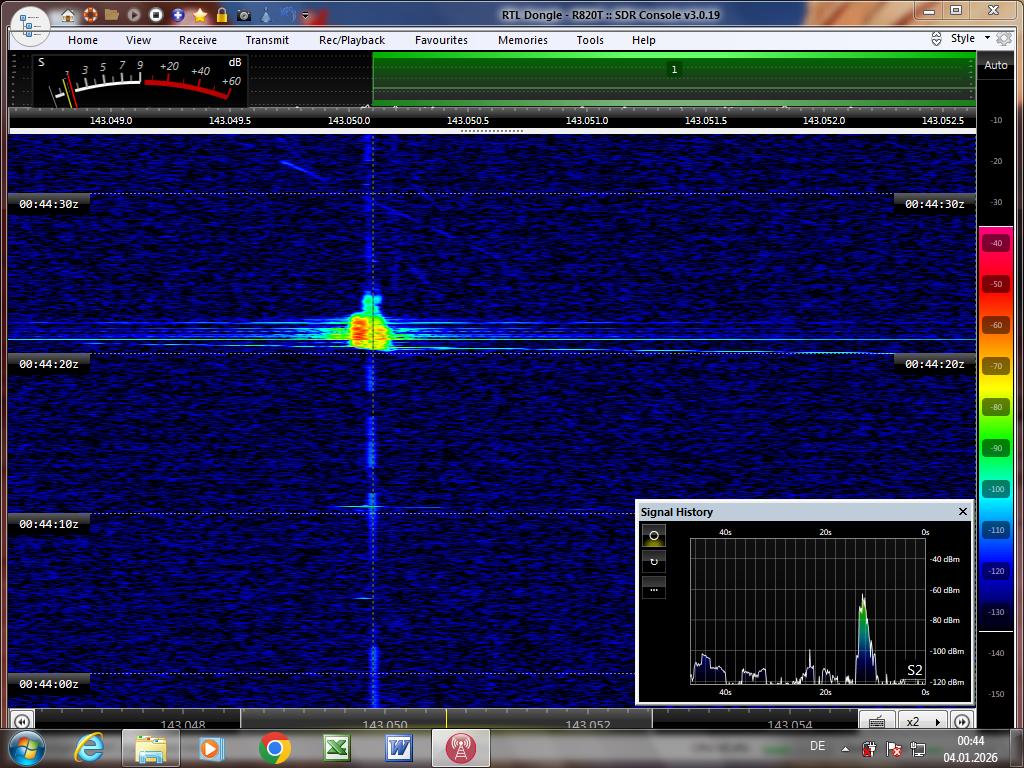Open Windows Explorer from taskbar
The width and height of the screenshot is (1024, 768).
click(x=150, y=748)
